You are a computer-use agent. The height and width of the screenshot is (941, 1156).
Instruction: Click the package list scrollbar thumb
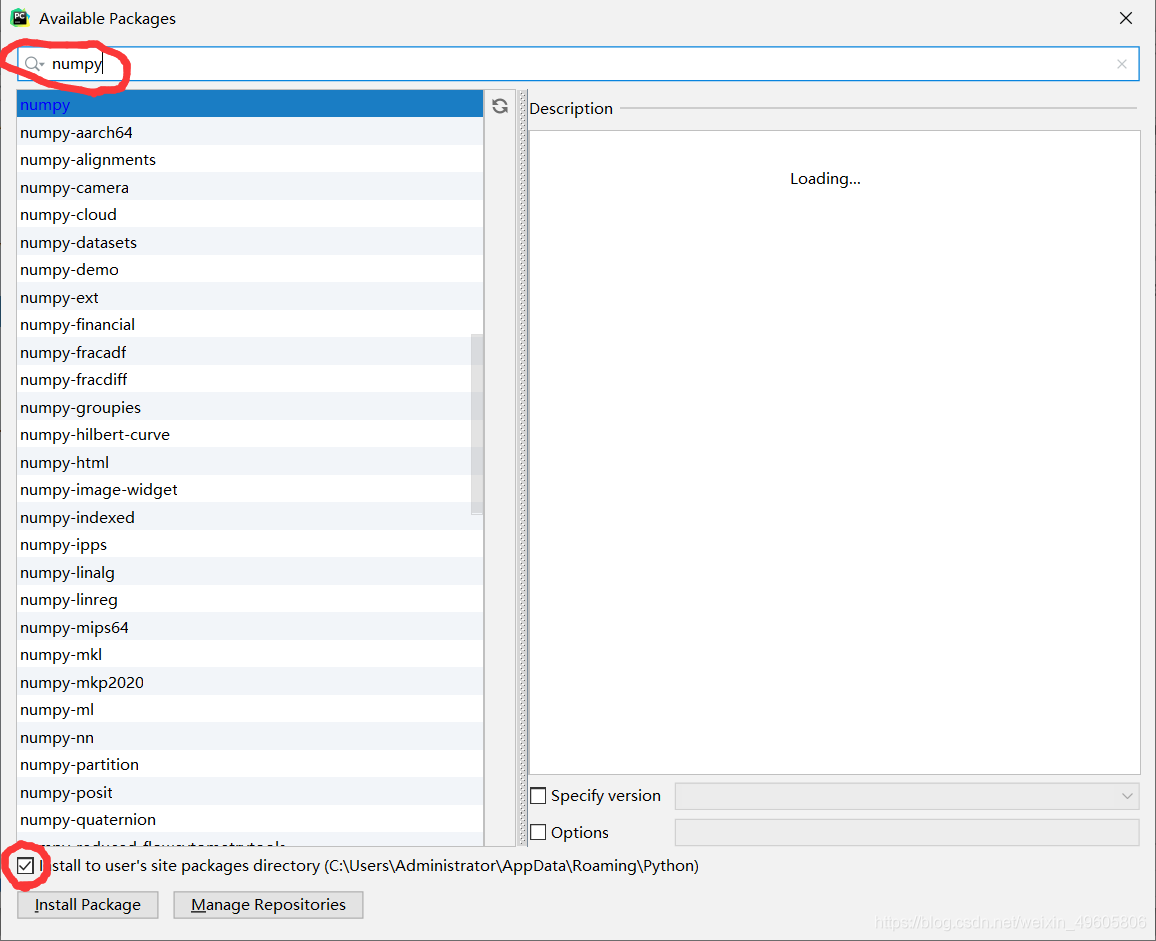pos(477,424)
